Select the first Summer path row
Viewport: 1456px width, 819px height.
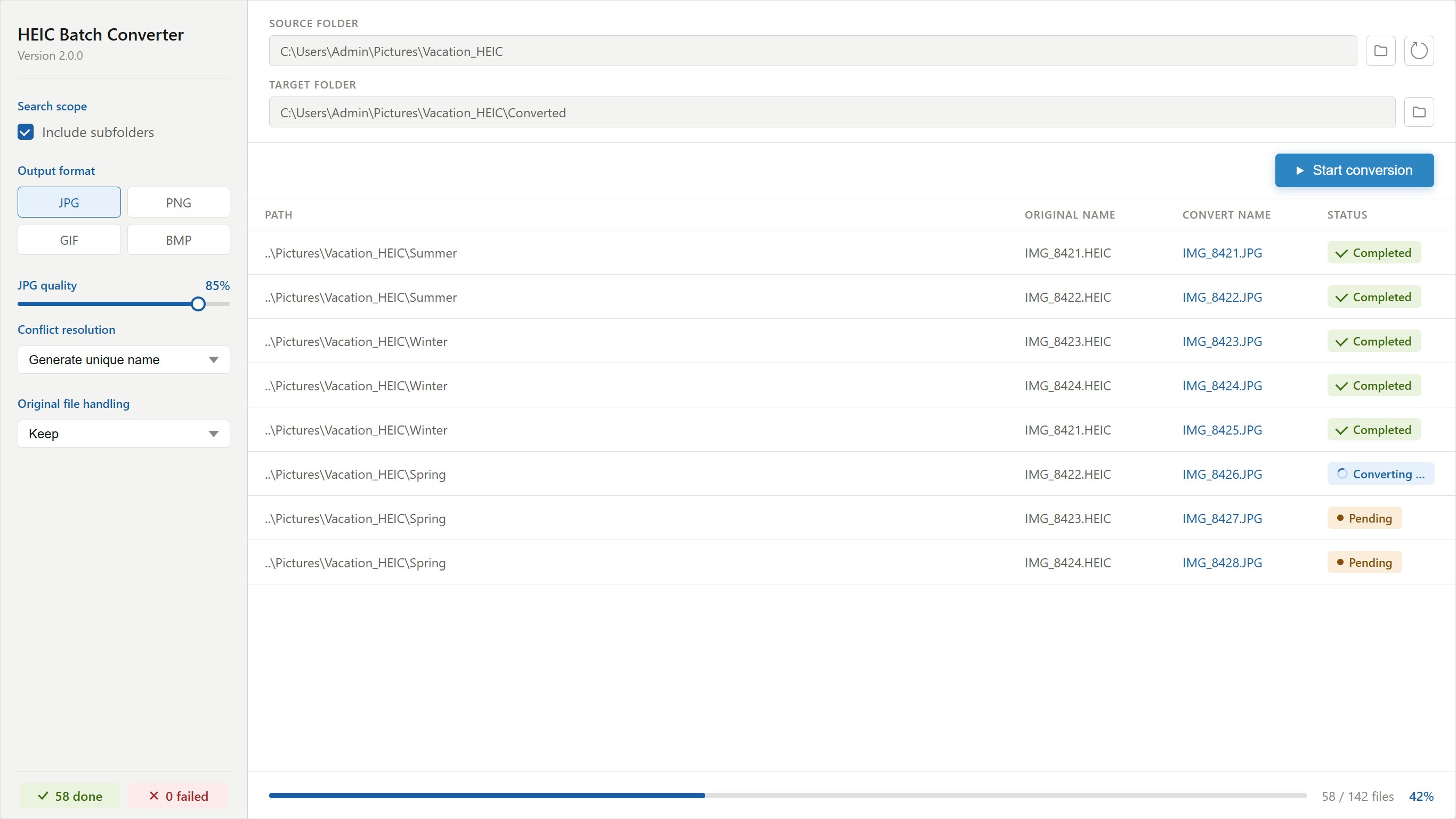click(x=851, y=253)
